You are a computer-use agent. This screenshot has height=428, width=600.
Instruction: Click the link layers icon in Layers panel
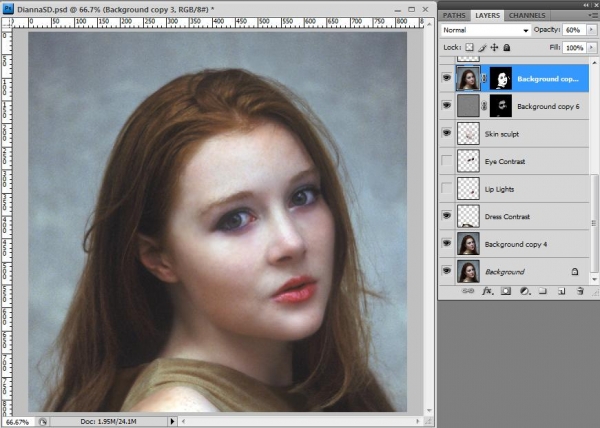click(468, 291)
